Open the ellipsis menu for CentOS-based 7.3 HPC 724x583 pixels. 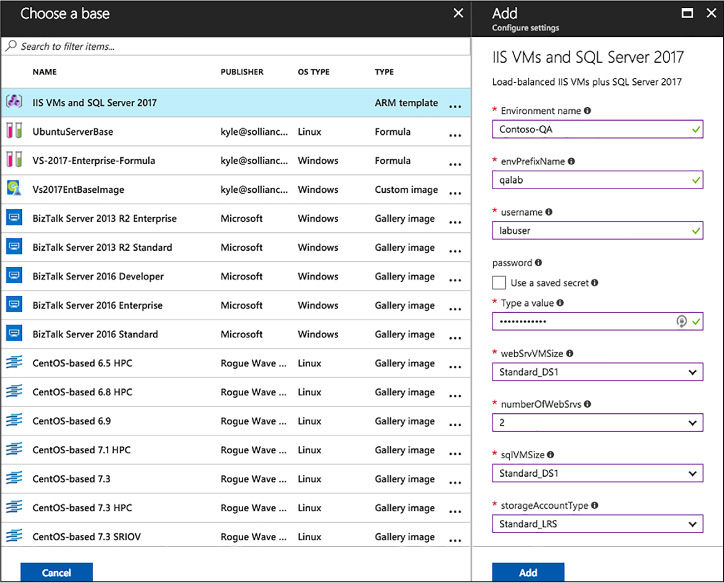[455, 511]
